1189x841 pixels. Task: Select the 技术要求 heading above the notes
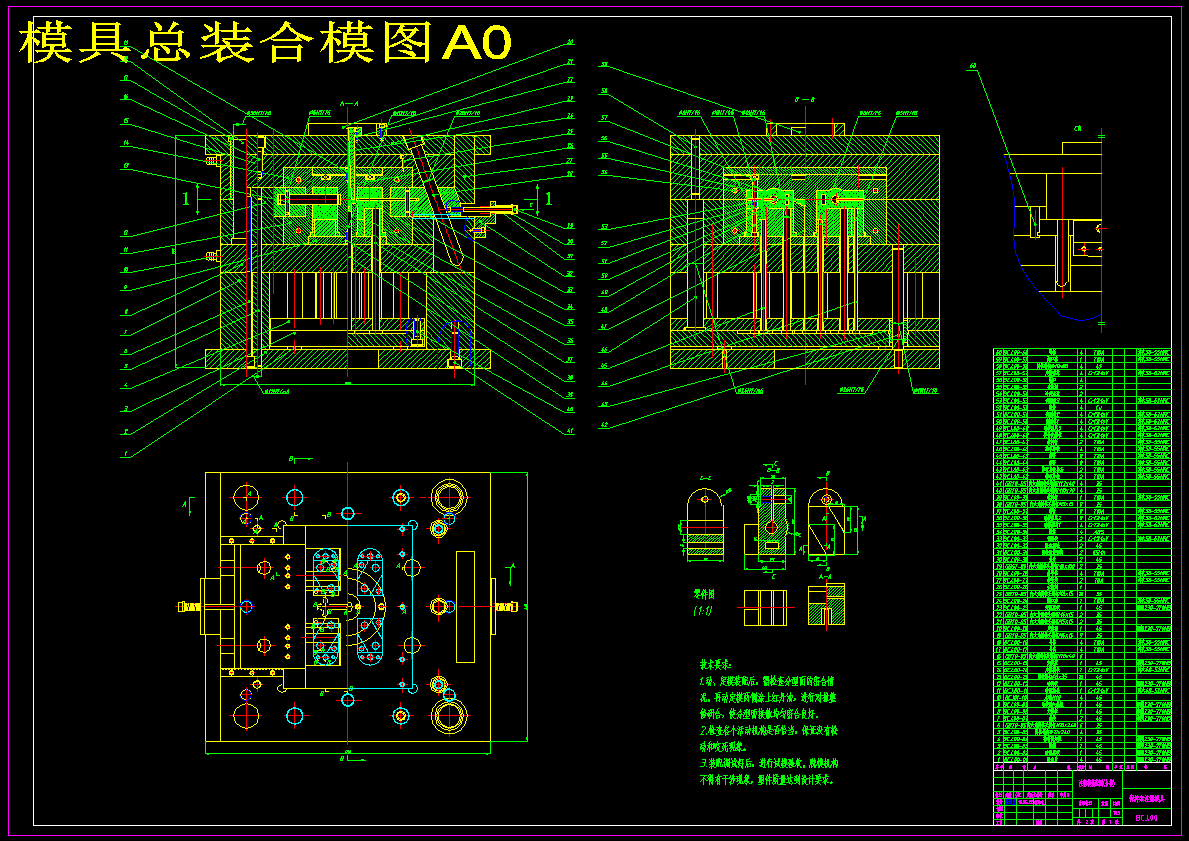(715, 664)
